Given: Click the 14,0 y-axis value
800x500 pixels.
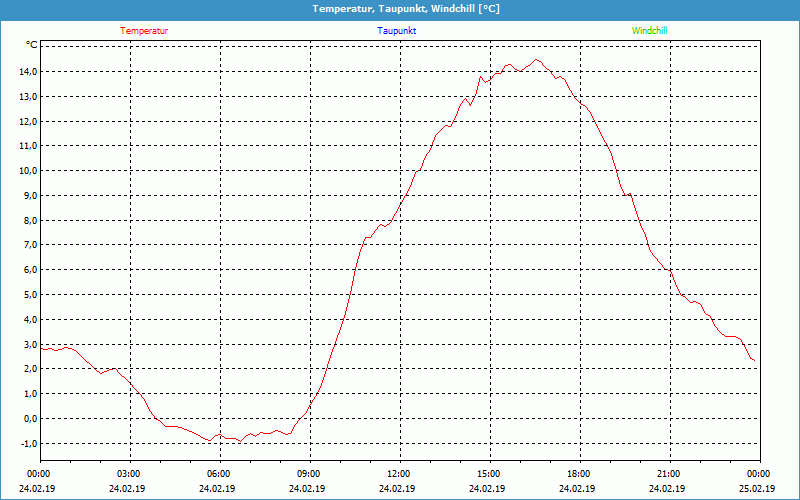Looking at the screenshot, I should pos(27,72).
